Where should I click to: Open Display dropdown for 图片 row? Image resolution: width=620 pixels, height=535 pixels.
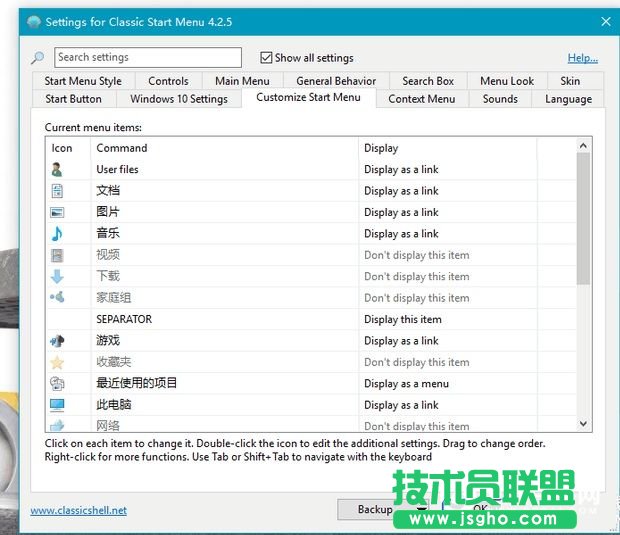[x=448, y=212]
